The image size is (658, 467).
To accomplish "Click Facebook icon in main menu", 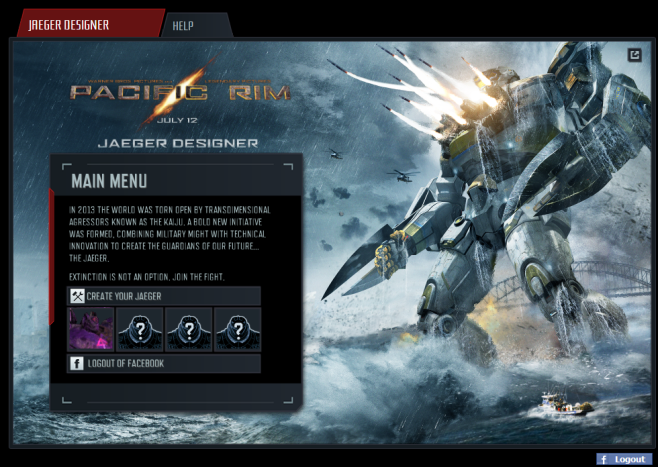I will [77, 363].
